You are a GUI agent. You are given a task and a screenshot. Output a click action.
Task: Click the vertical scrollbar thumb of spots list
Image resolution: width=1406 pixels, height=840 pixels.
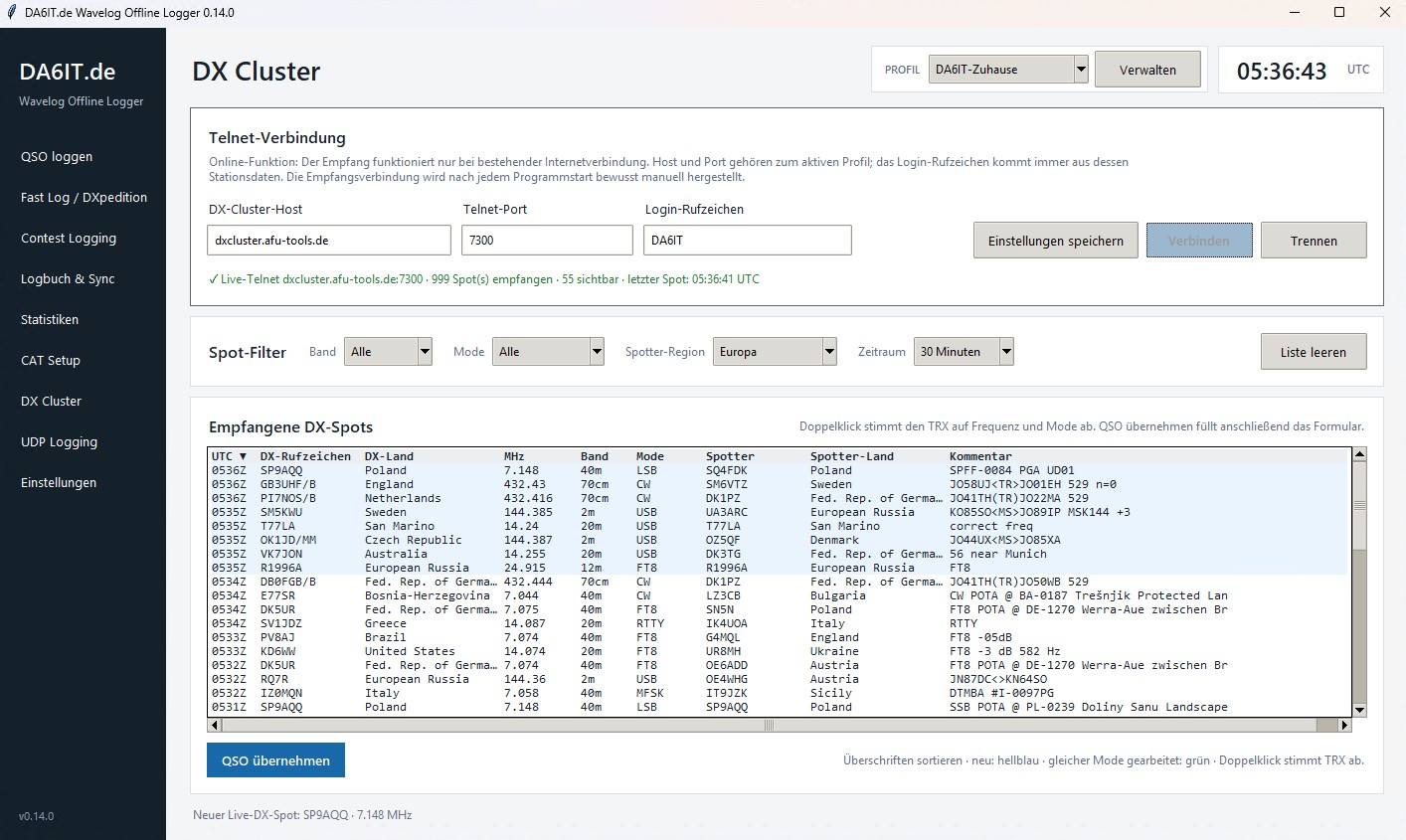(x=1359, y=505)
